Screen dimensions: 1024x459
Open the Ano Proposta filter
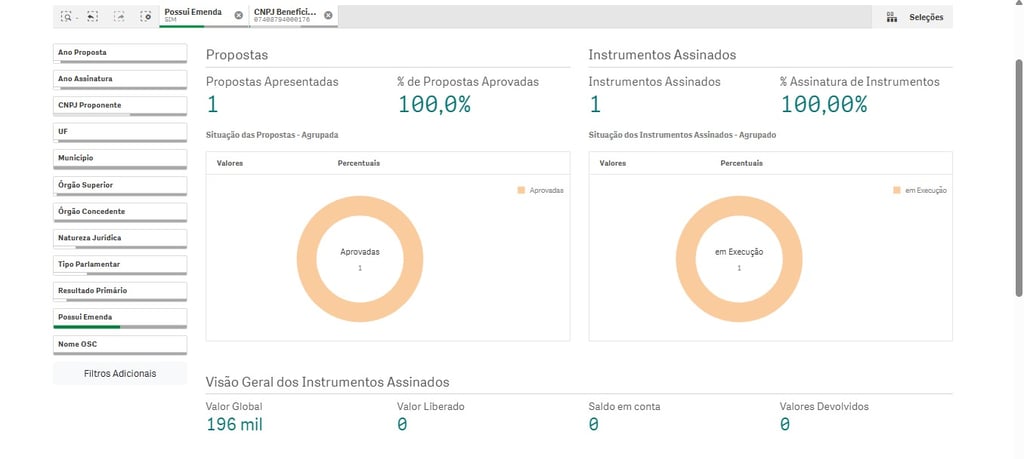coord(120,54)
